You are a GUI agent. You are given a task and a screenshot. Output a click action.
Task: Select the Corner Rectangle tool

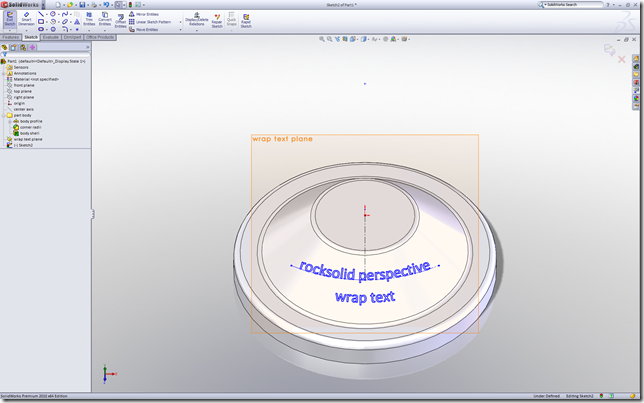point(41,22)
